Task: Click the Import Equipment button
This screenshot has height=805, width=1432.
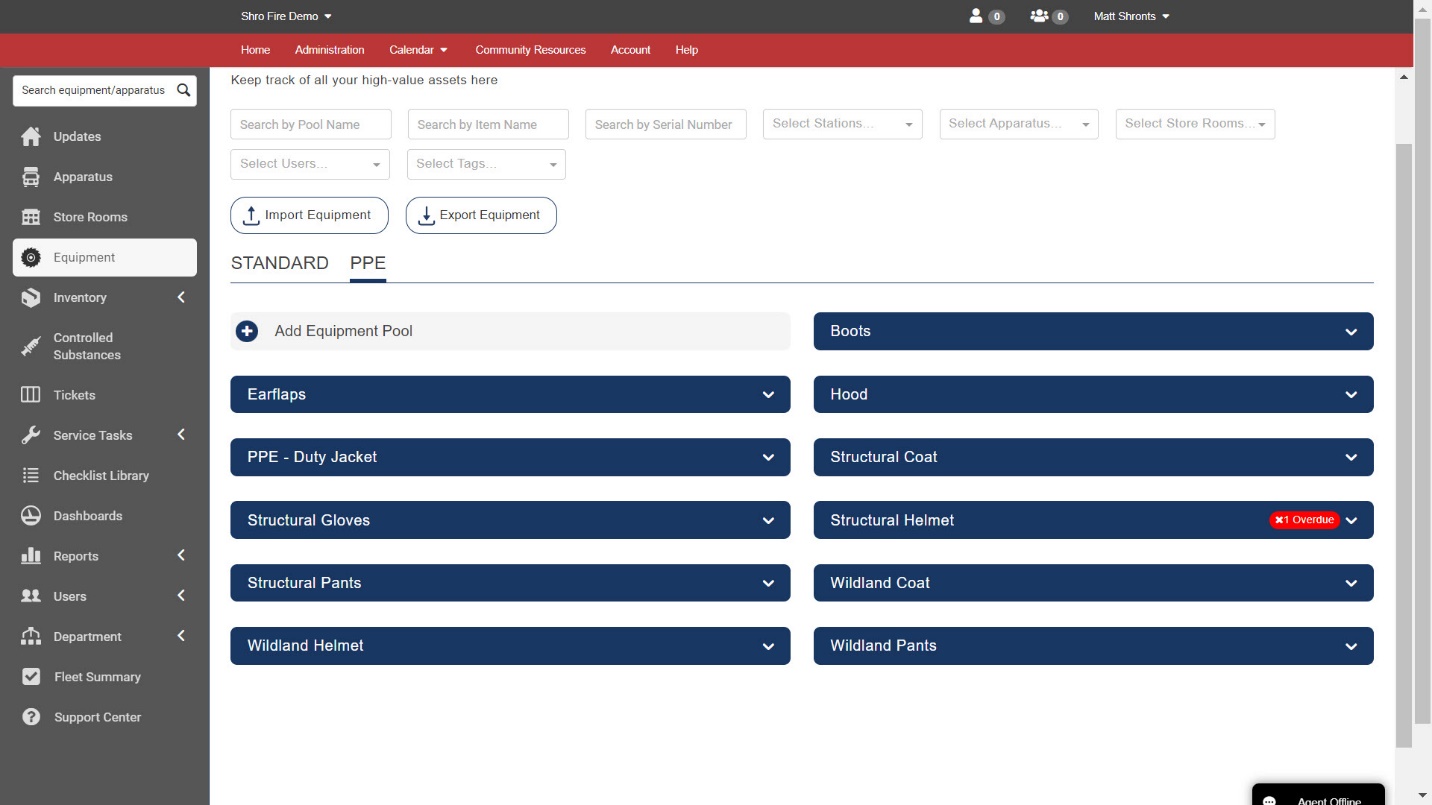Action: (x=309, y=215)
